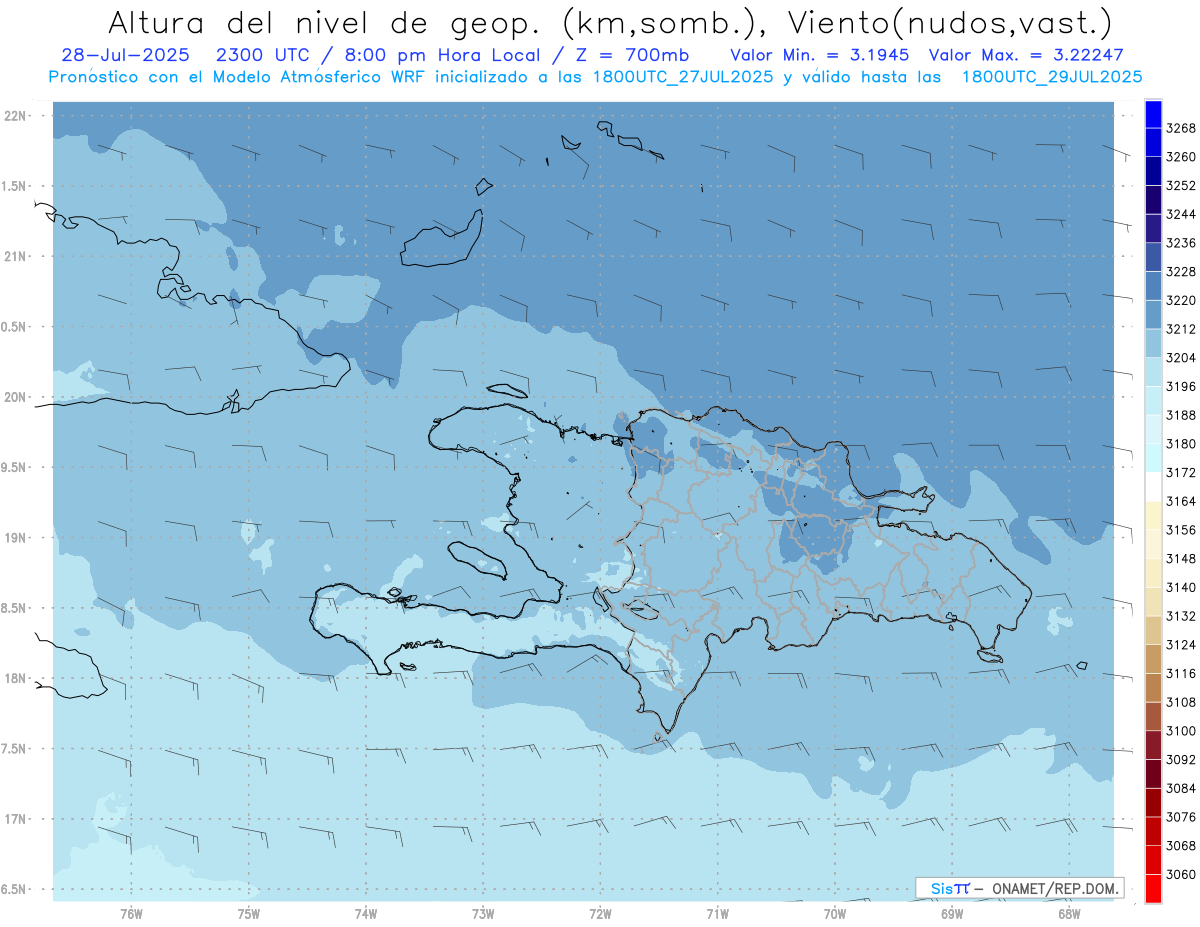Click the '68W' longitude label
The height and width of the screenshot is (927, 1200).
pyautogui.click(x=1069, y=912)
